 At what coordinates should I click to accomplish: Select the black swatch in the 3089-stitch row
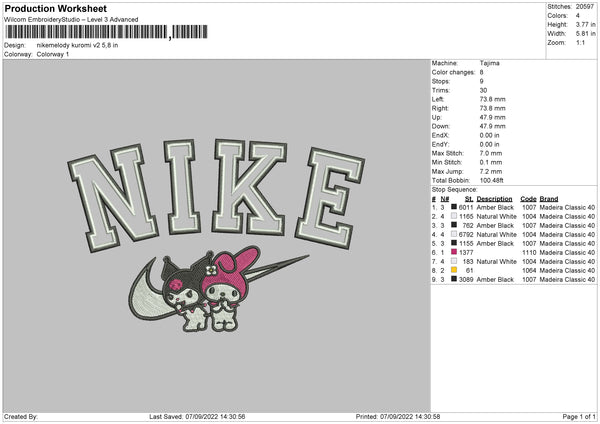[x=454, y=279]
